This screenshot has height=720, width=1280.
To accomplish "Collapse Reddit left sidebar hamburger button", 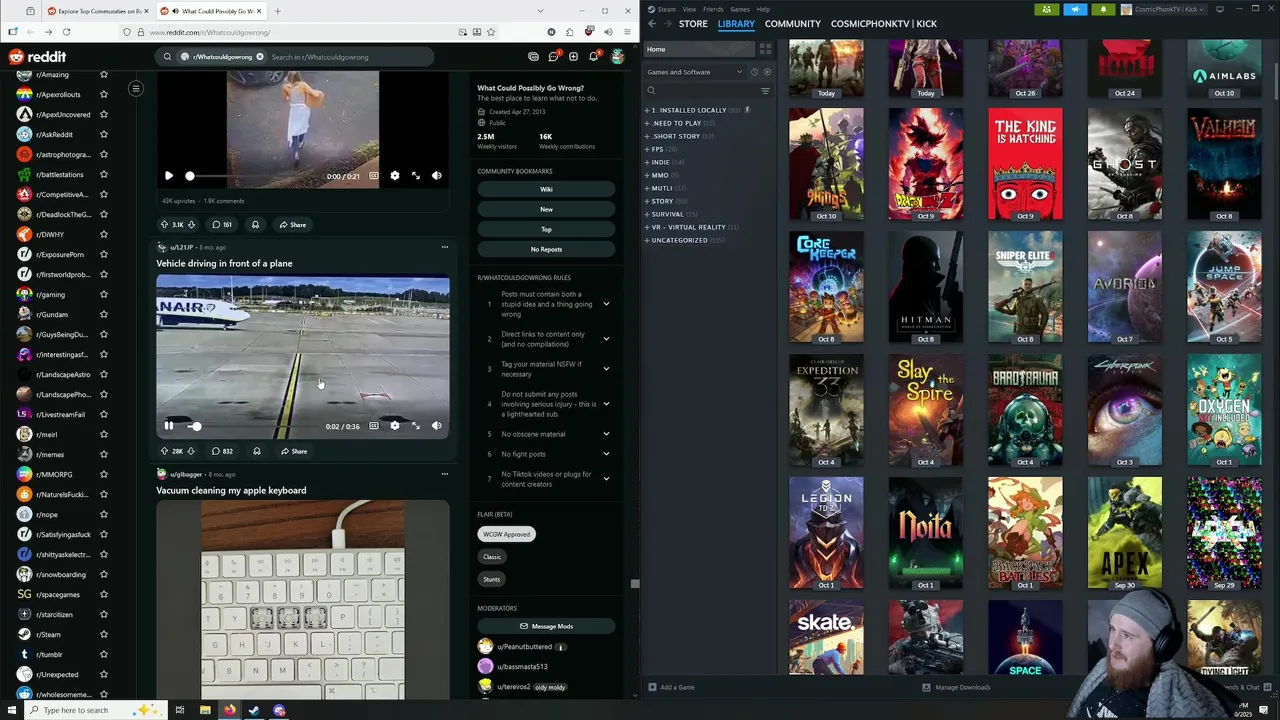I will click(136, 89).
